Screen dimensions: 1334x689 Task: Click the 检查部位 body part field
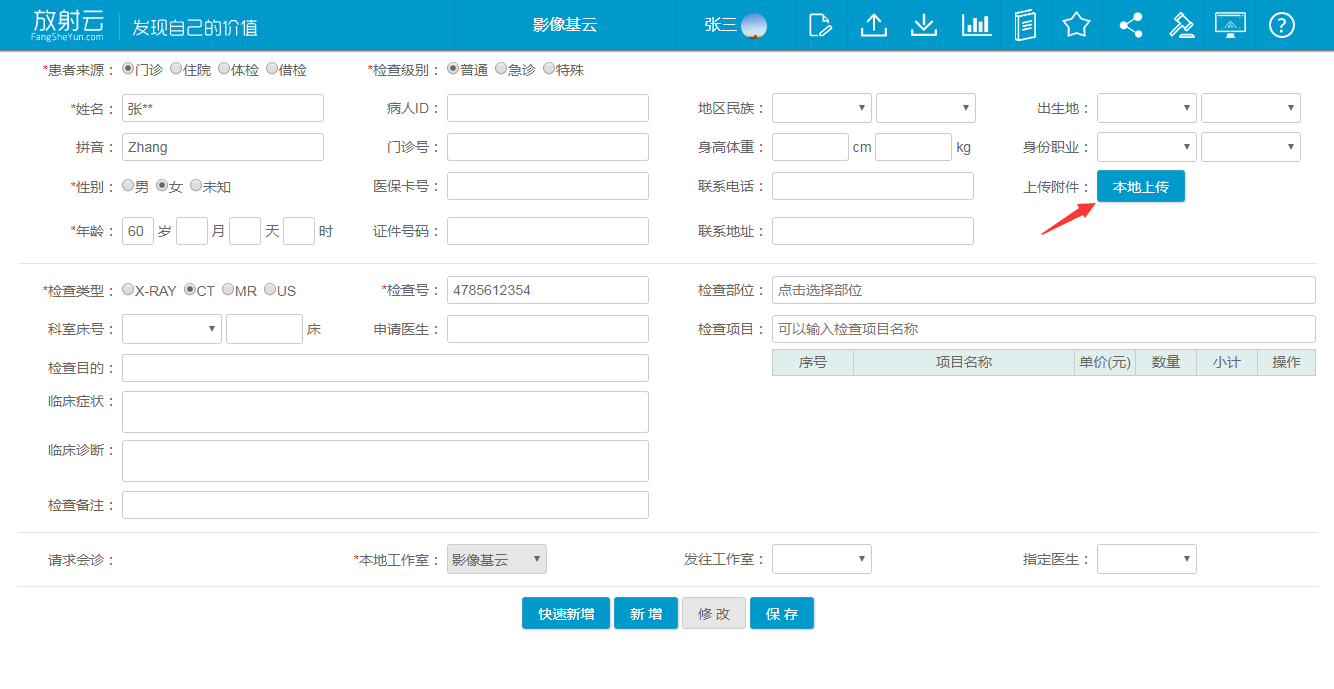coord(1043,290)
